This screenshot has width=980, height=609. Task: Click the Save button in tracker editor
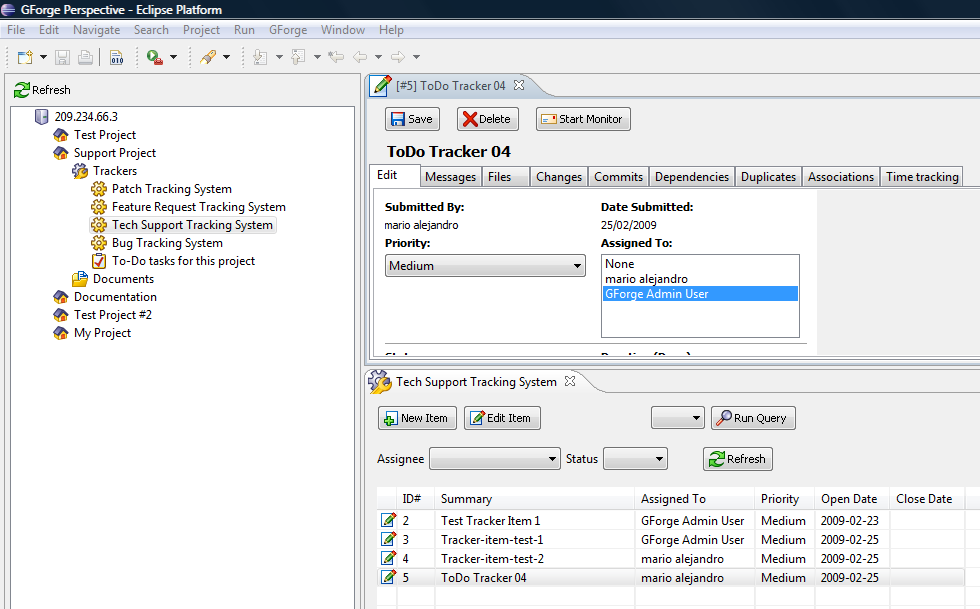click(412, 119)
